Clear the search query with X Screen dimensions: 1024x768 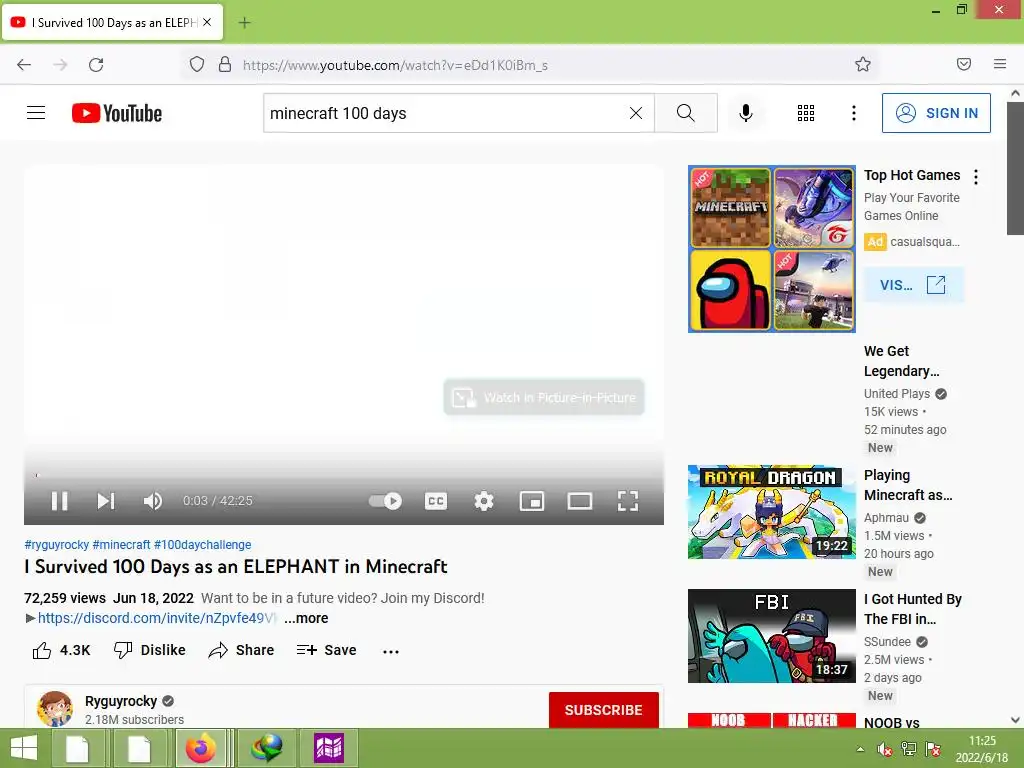click(636, 113)
